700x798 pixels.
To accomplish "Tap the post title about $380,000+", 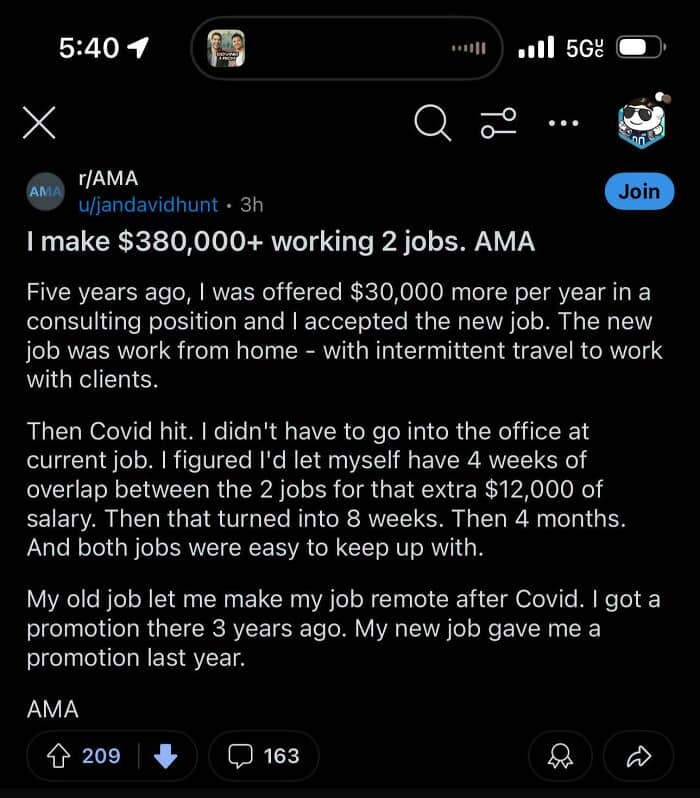I will pyautogui.click(x=280, y=242).
